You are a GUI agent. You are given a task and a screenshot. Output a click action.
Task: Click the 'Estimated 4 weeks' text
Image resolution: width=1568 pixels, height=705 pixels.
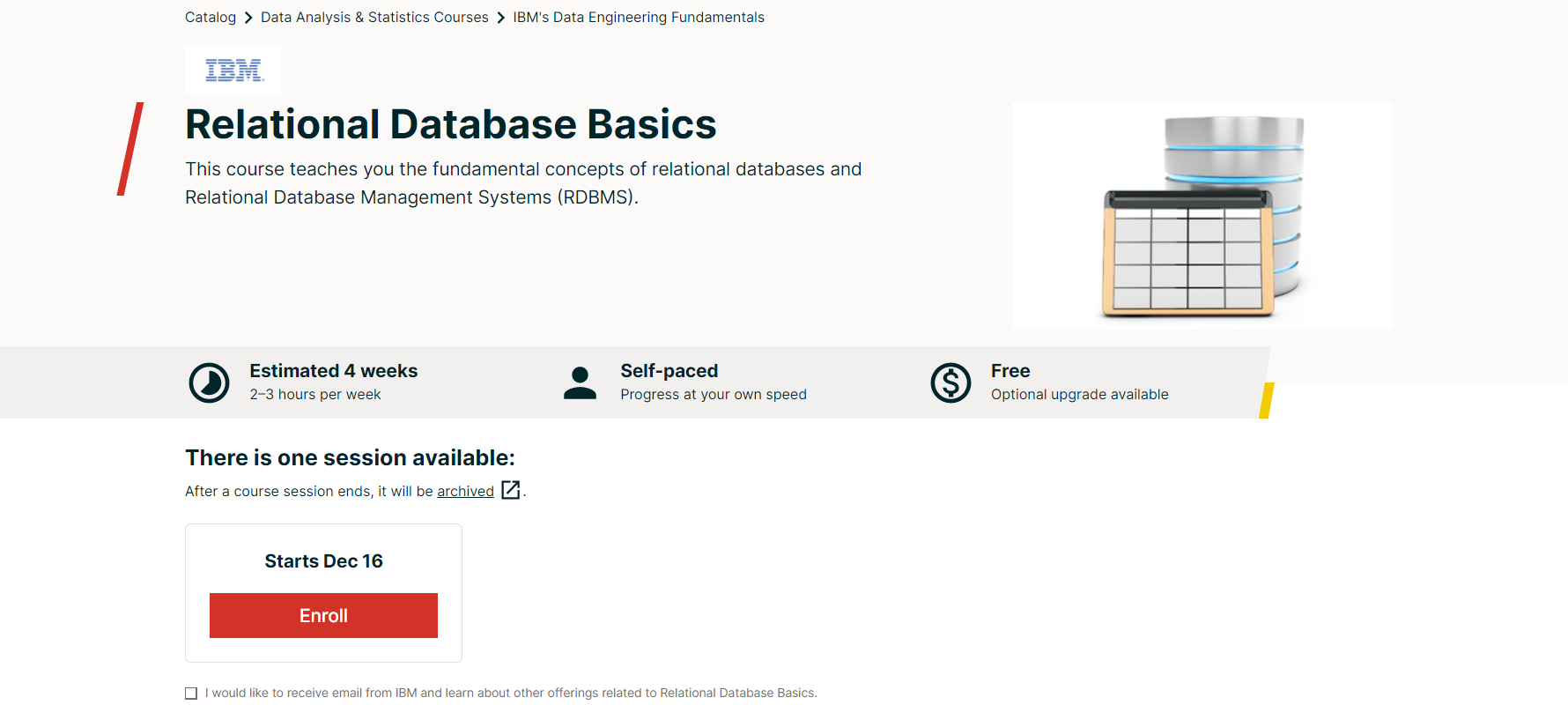point(334,371)
